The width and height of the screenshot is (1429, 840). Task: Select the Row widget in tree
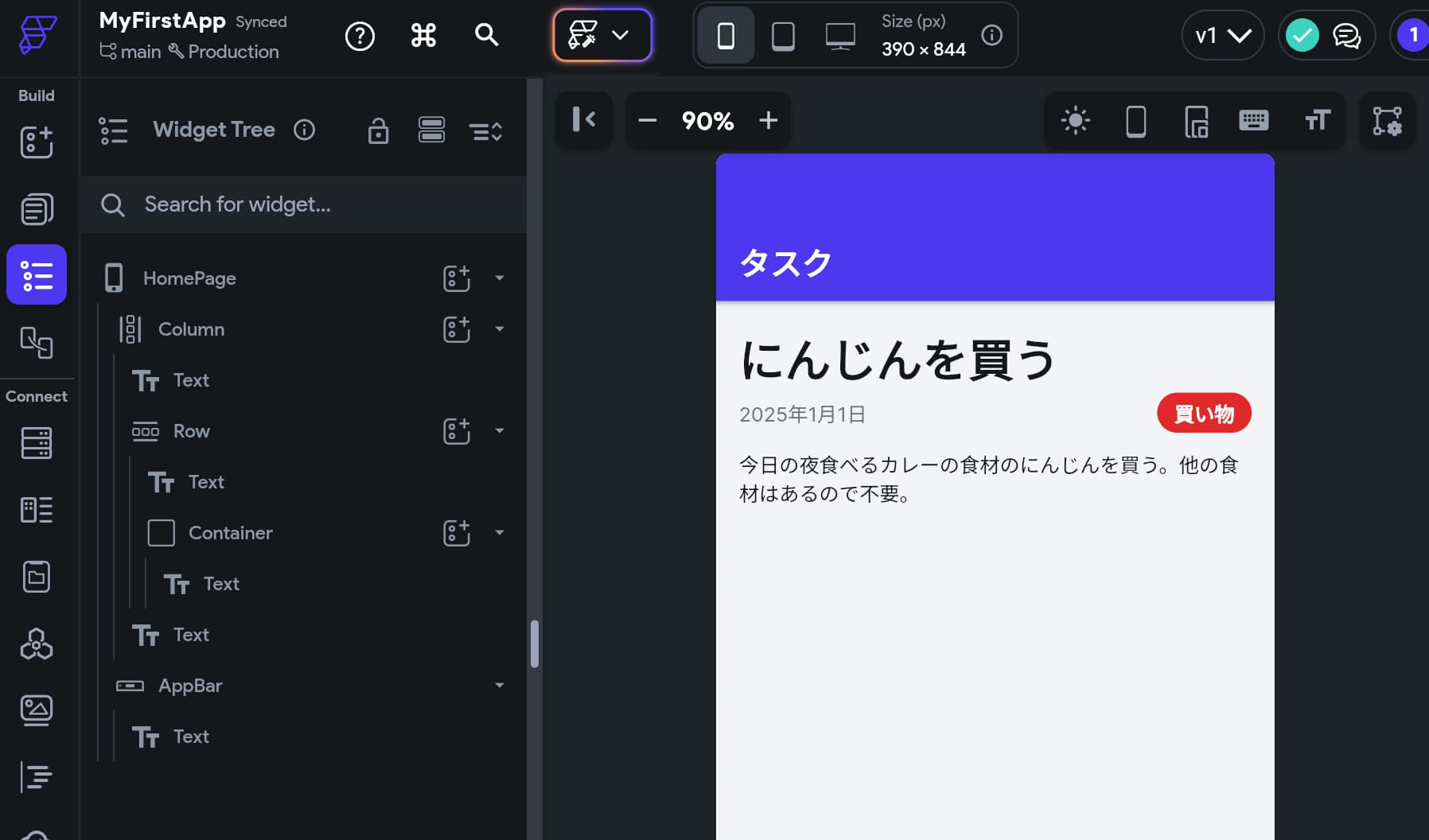coord(191,431)
